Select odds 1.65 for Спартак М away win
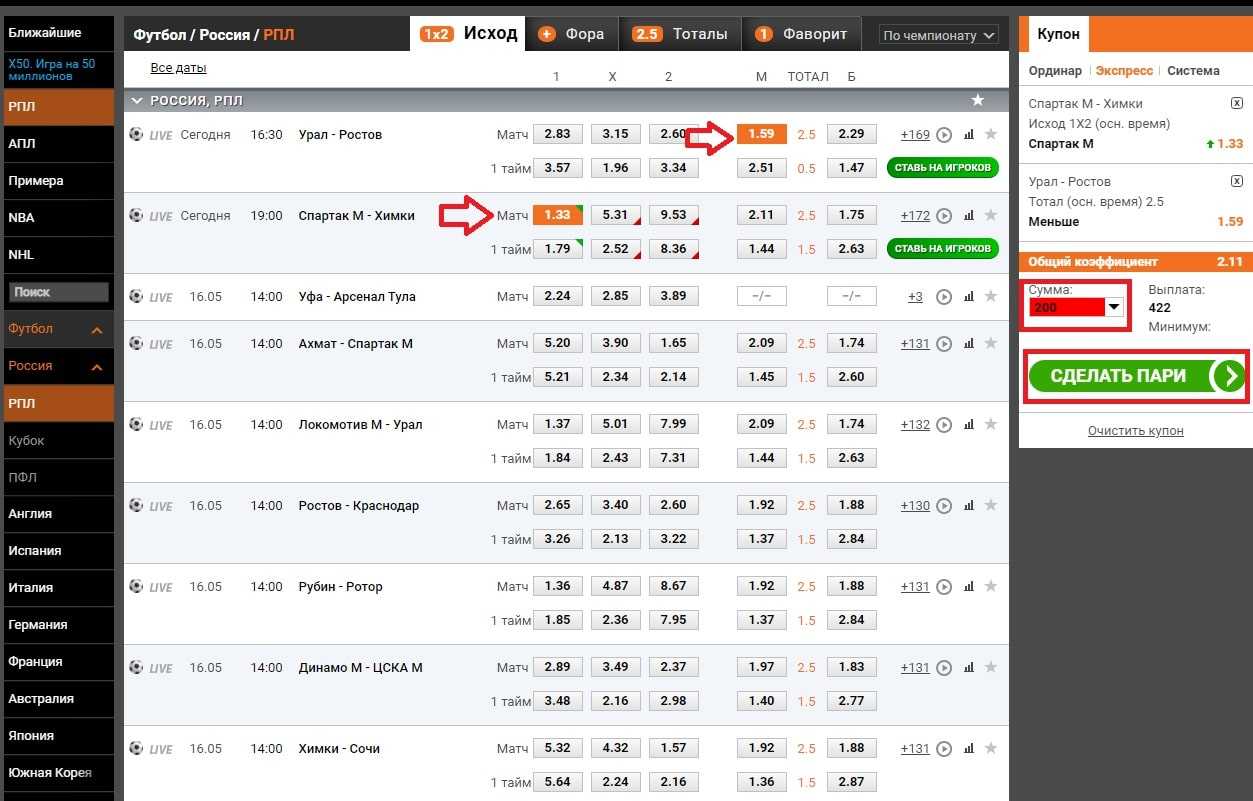Viewport: 1253px width, 801px height. pyautogui.click(x=674, y=343)
